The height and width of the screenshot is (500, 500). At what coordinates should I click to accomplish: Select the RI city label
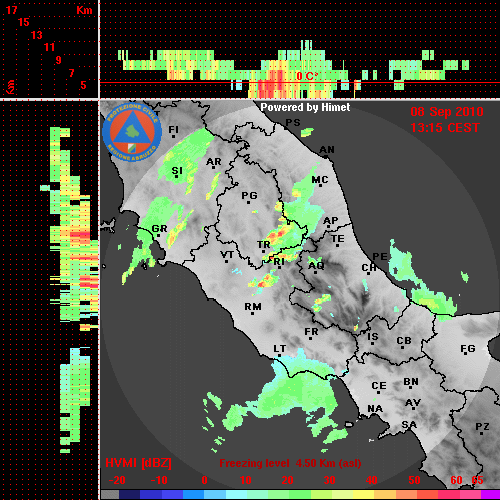(279, 262)
